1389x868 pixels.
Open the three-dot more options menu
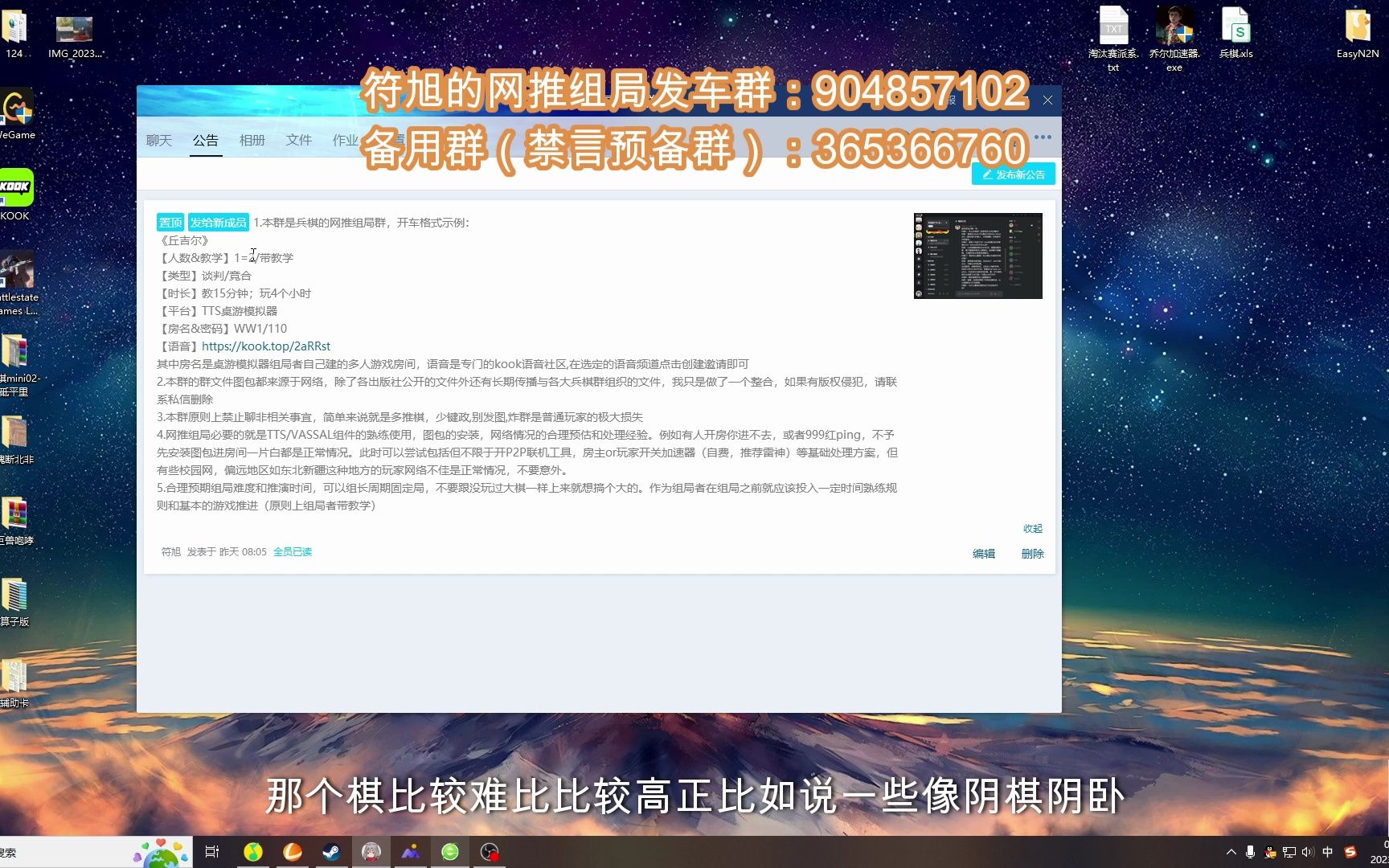point(1043,137)
